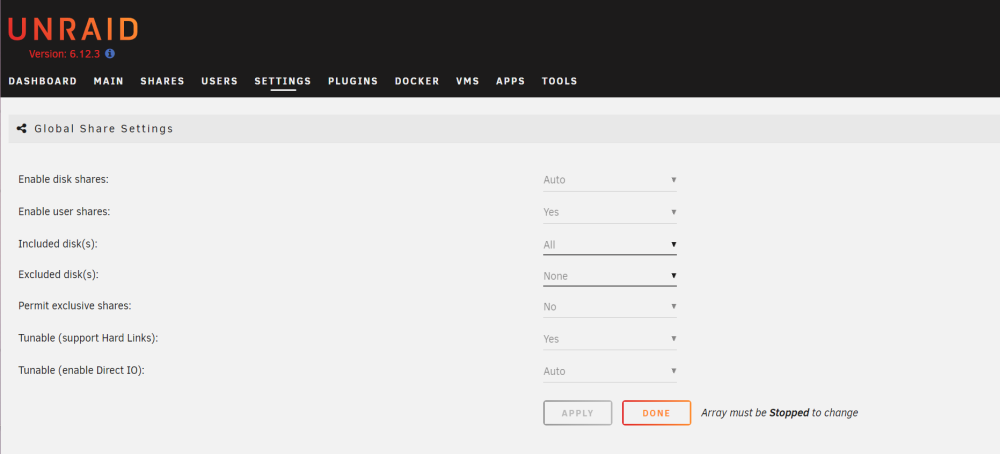Open the support Hard Links dropdown
The image size is (1000, 454).
click(x=610, y=339)
